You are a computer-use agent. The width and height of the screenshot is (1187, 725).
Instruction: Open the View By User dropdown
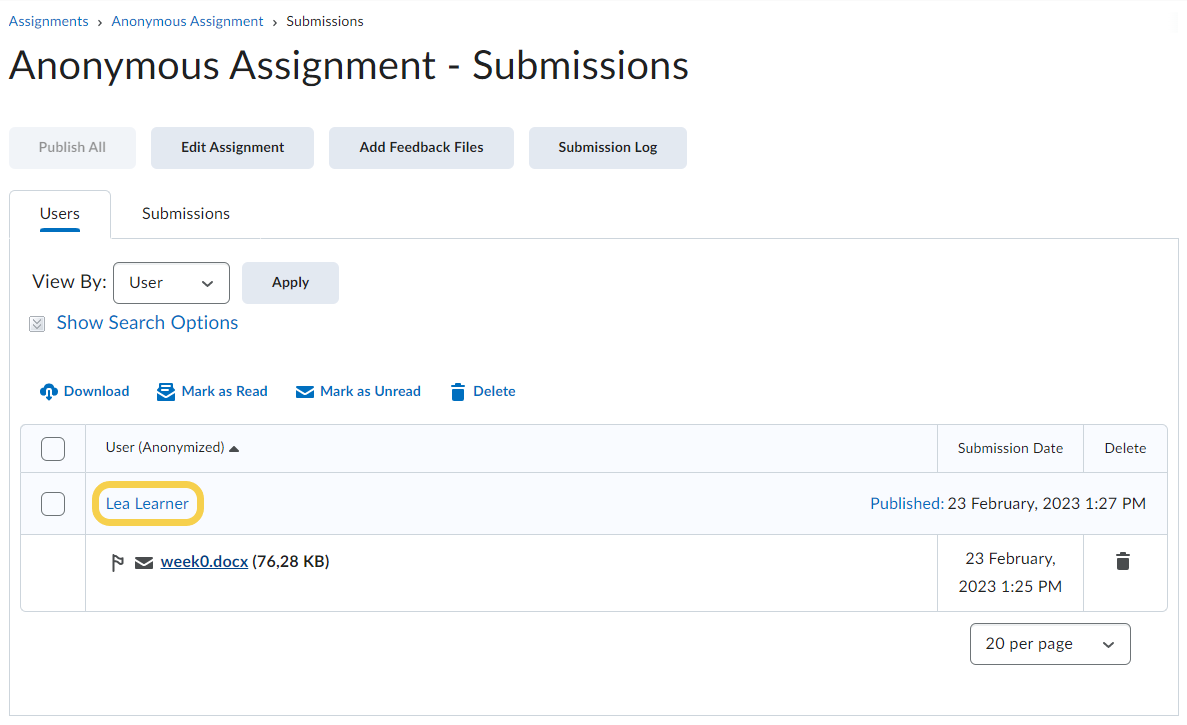pos(171,283)
